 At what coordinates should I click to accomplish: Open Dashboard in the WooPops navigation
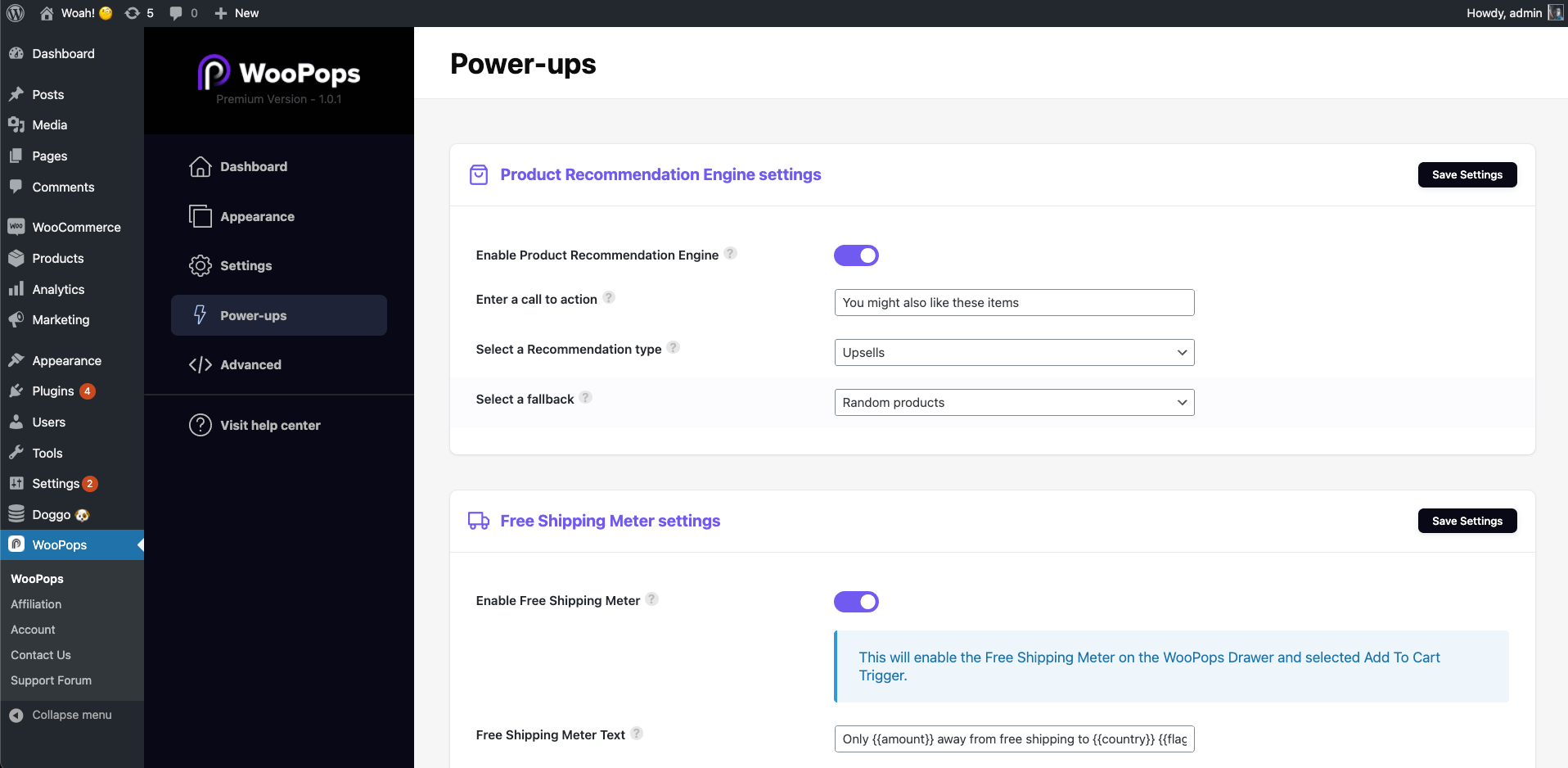click(x=279, y=166)
